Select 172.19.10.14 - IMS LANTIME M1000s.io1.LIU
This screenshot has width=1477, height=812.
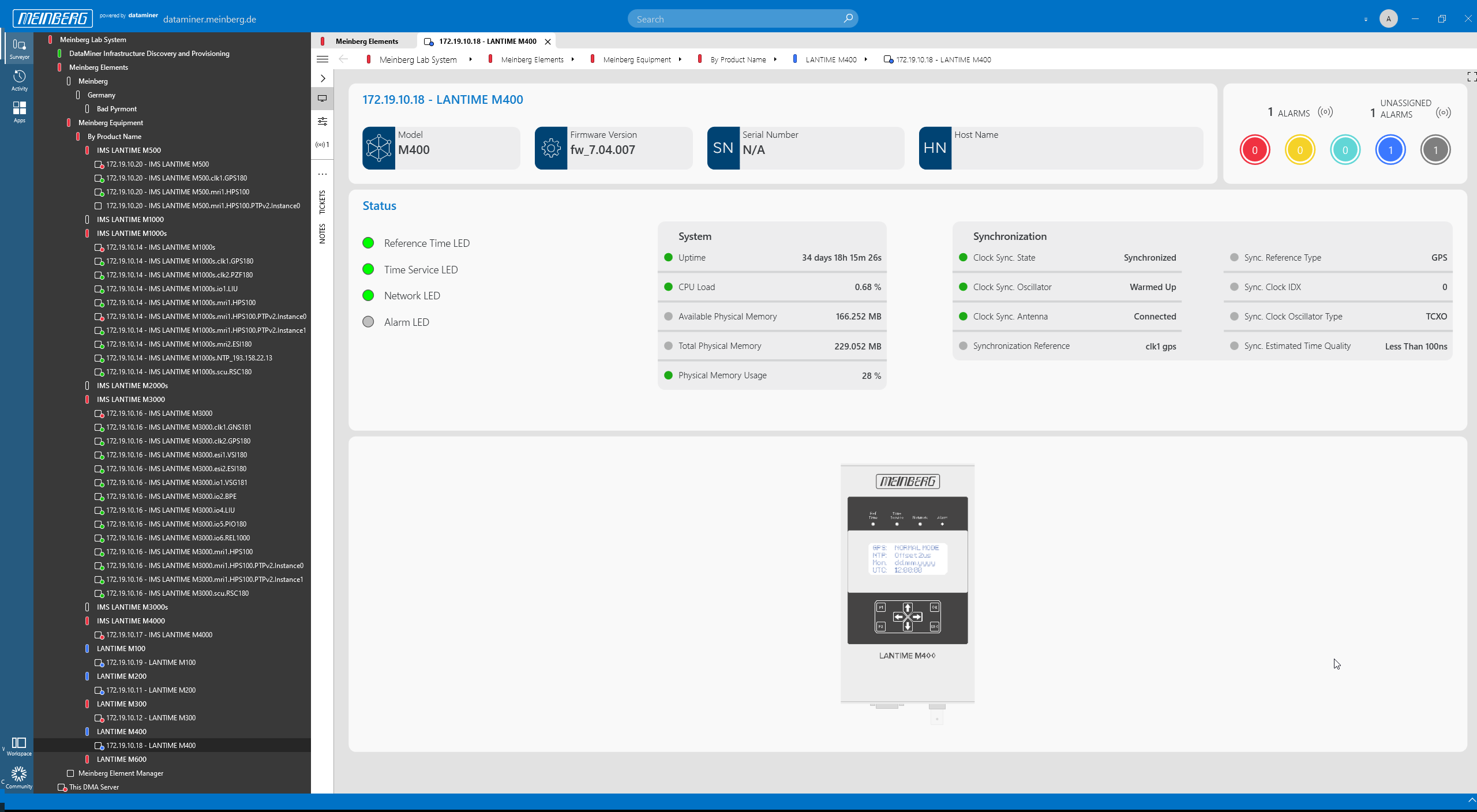click(171, 289)
